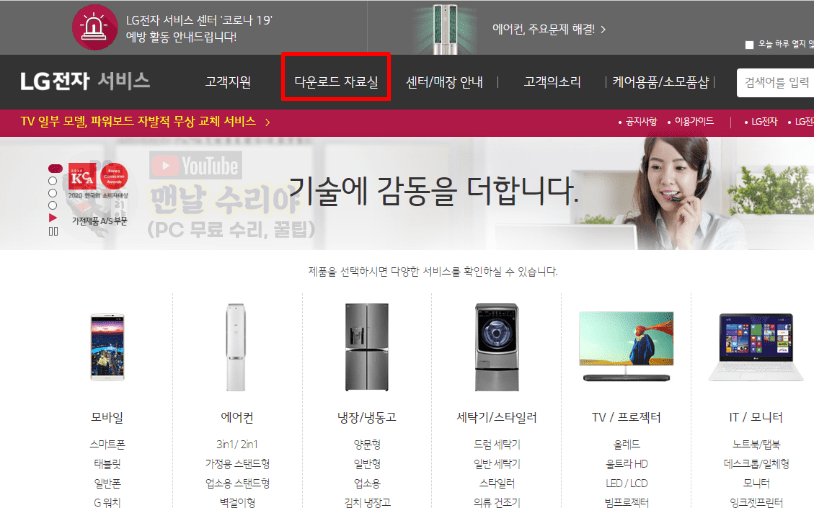814x508 pixels.
Task: Open the 모바일 category heading
Action: 107,417
